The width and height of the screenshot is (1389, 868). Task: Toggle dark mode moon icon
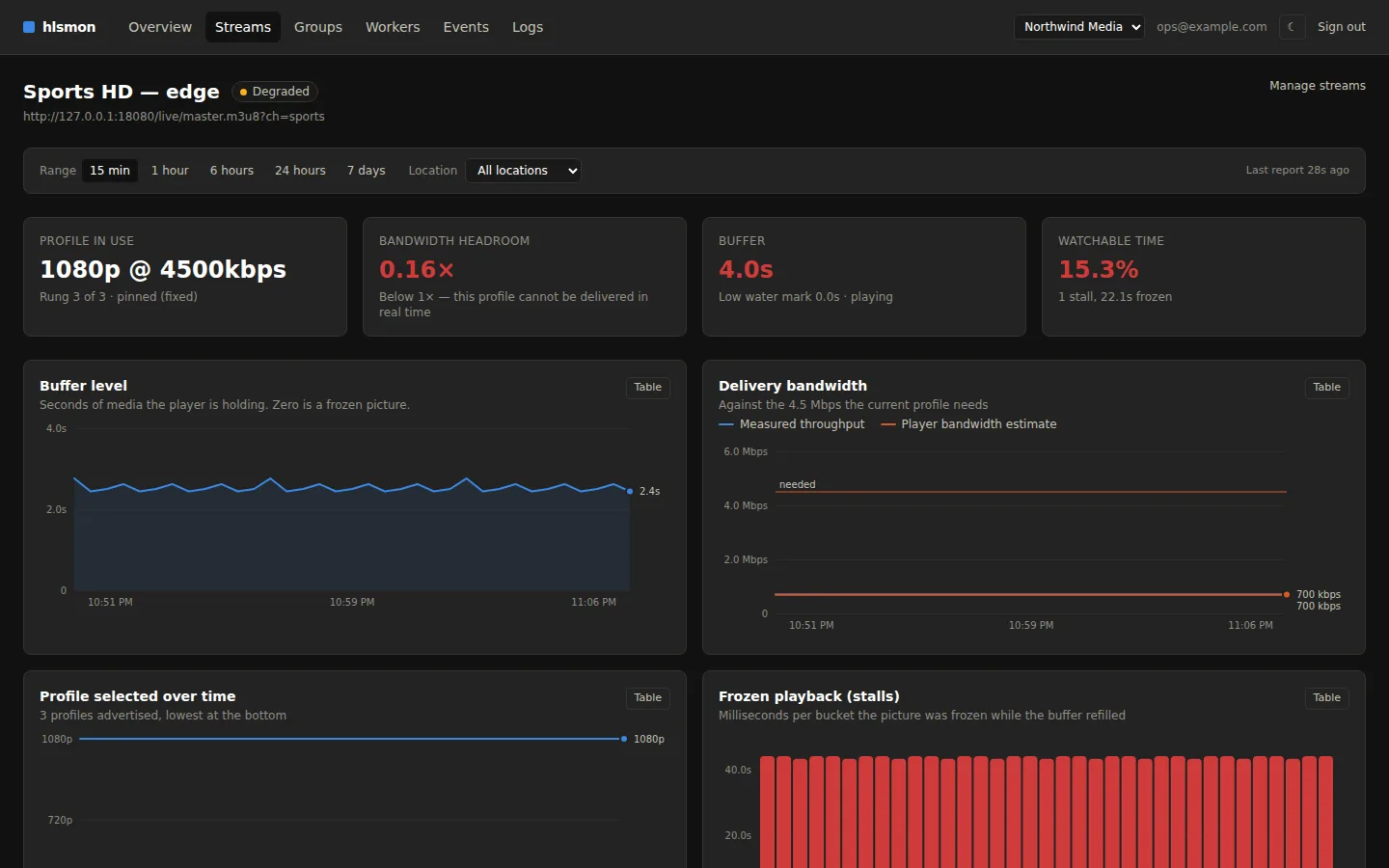point(1292,27)
